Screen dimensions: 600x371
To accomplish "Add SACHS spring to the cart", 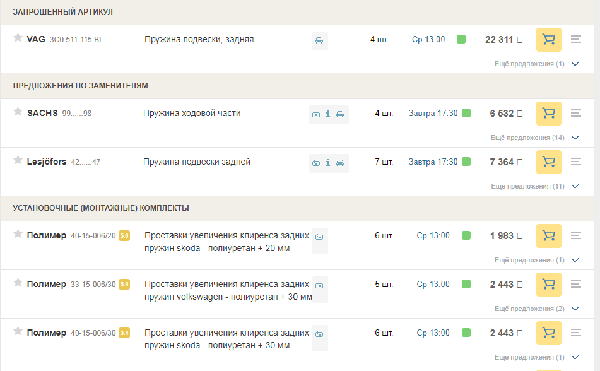I will click(549, 114).
